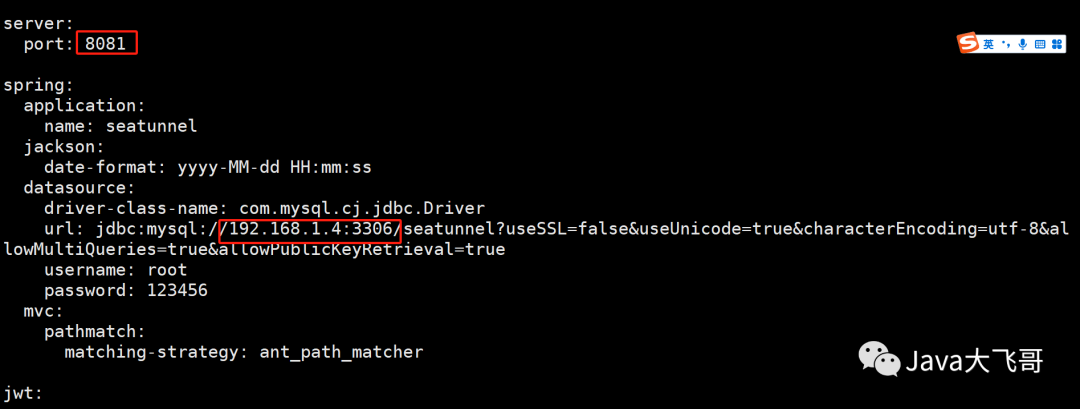Click the Java大飞哥 watermark text

pos(975,361)
